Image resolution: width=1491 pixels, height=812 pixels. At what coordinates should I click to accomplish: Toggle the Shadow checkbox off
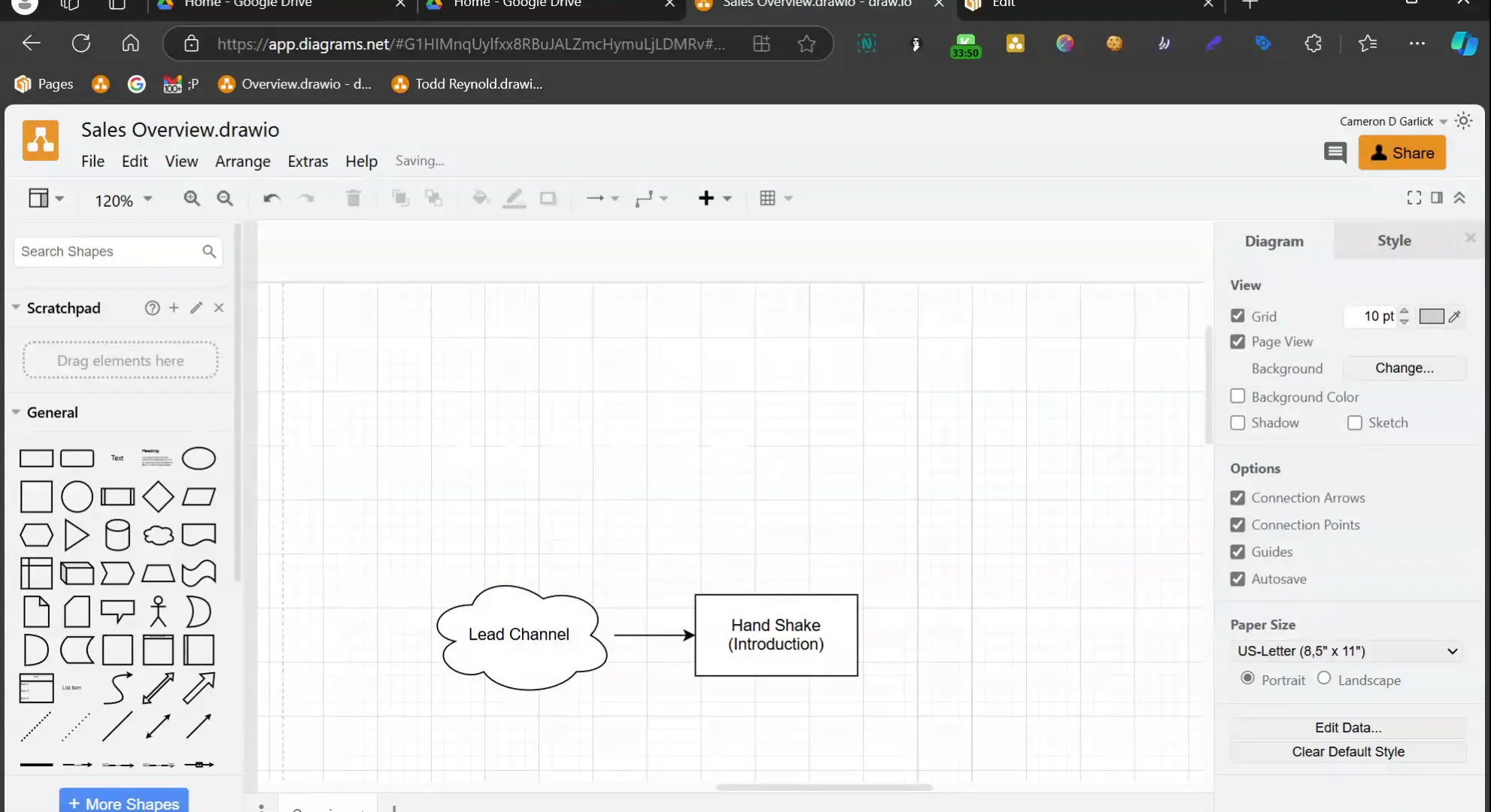click(x=1237, y=423)
